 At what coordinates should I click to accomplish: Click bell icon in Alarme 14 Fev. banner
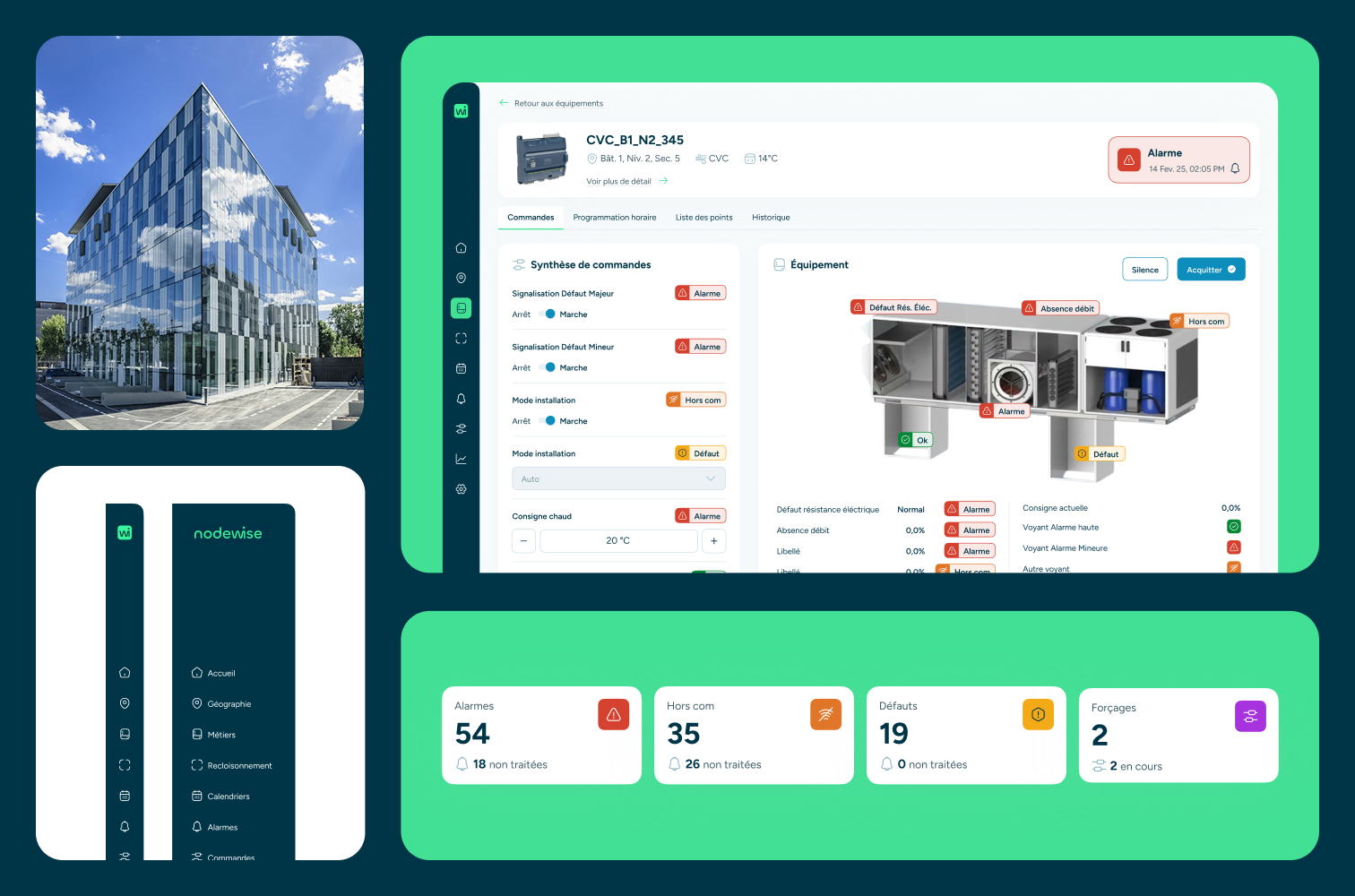[x=1235, y=168]
